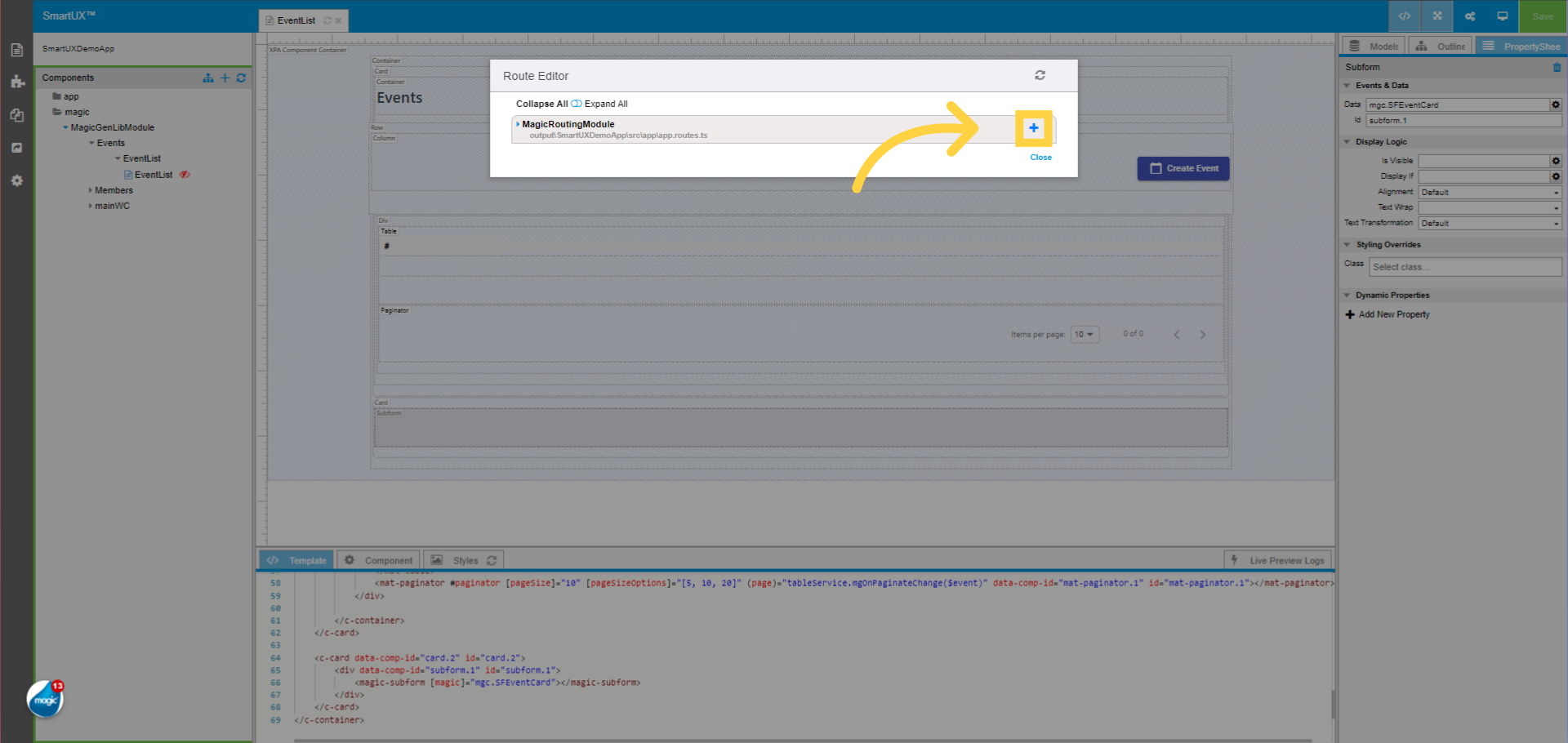Open the export/share icon in the sidebar

coord(16,148)
